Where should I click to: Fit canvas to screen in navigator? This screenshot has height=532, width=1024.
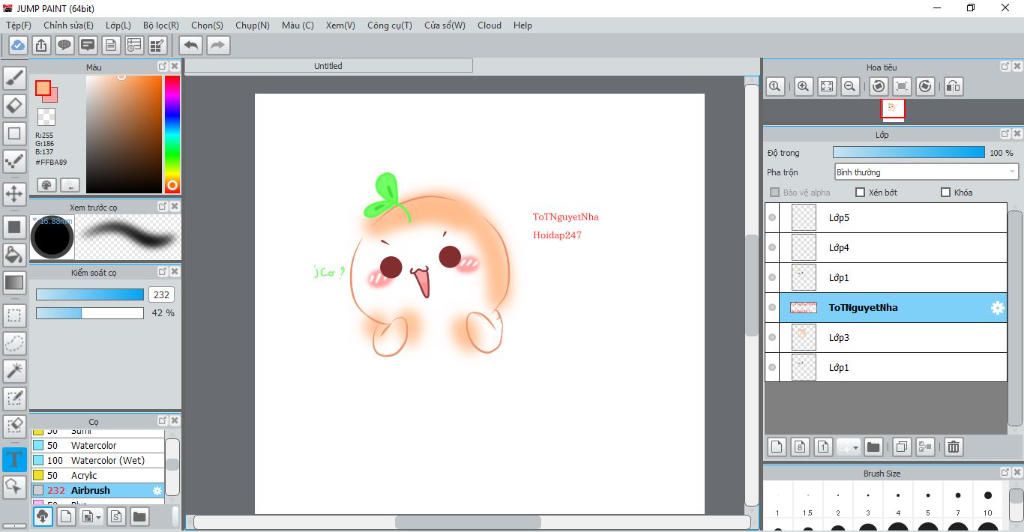pos(827,86)
